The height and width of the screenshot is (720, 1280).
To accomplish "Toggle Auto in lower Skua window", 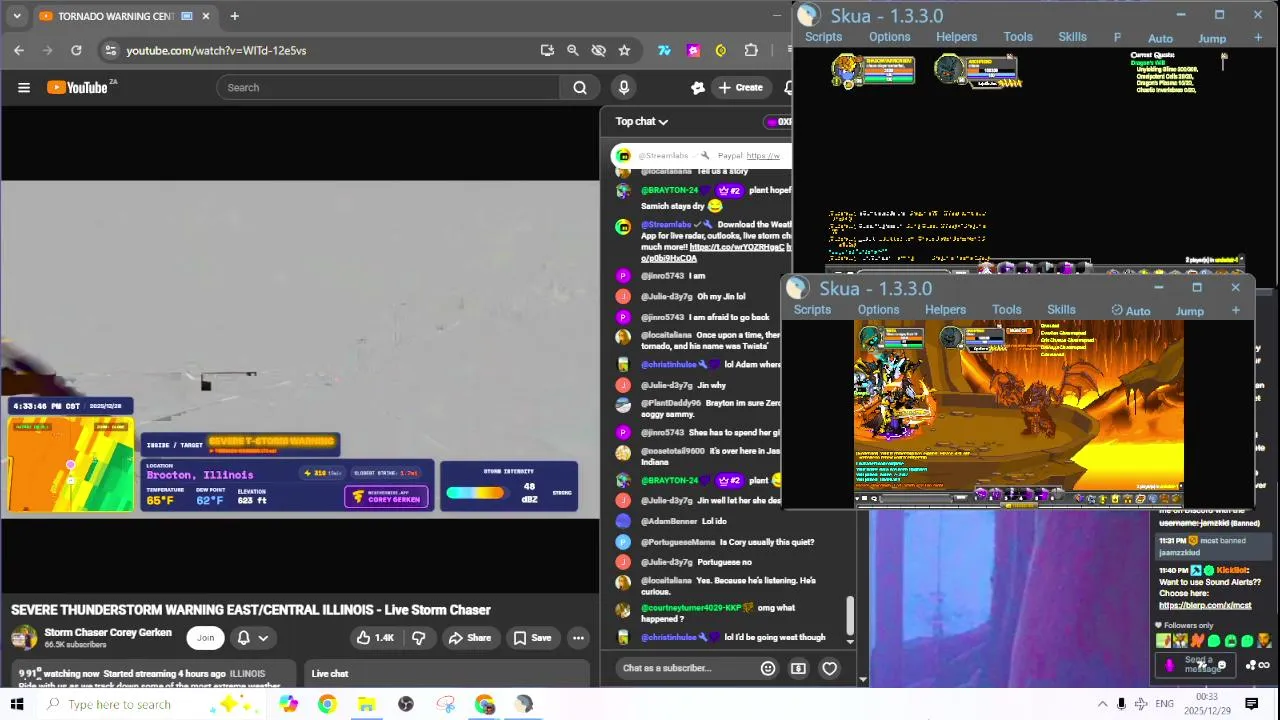I will point(1131,311).
